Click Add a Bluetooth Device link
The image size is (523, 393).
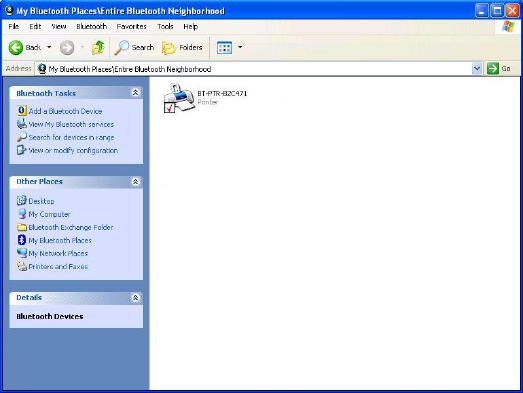tap(65, 111)
